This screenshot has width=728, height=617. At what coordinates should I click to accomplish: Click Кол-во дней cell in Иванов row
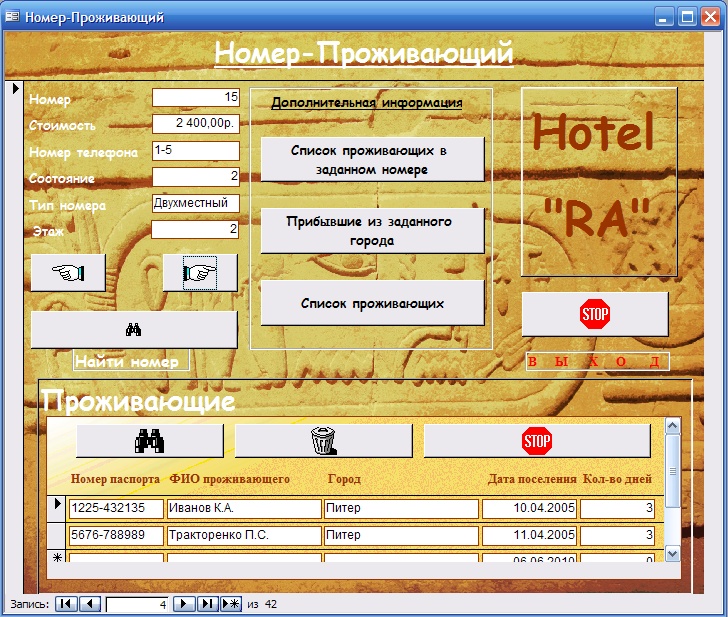(618, 508)
